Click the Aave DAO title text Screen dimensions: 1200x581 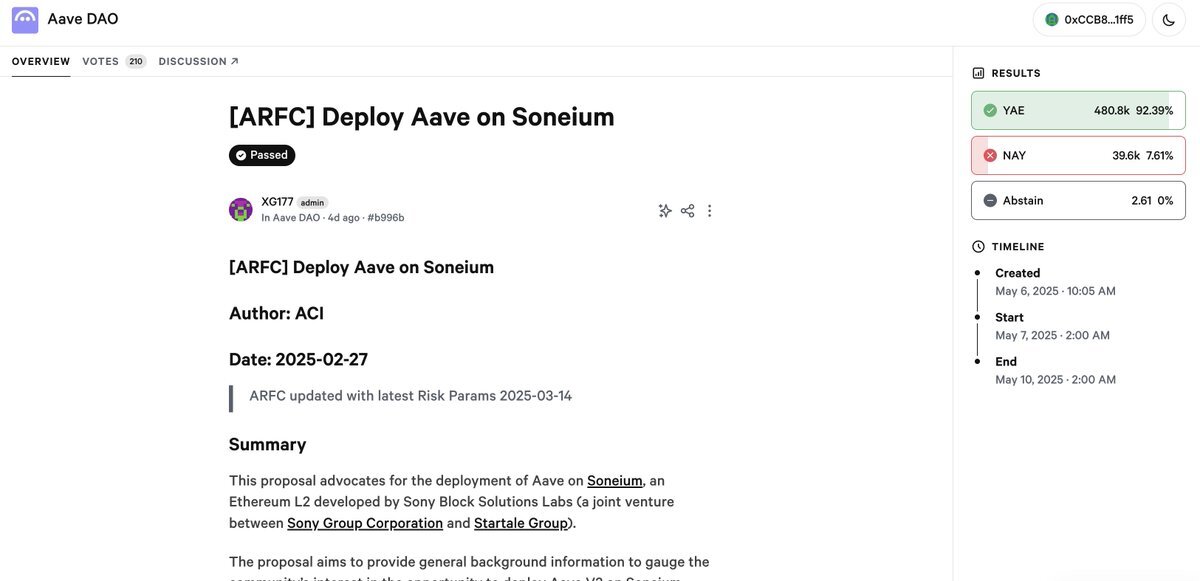[83, 19]
